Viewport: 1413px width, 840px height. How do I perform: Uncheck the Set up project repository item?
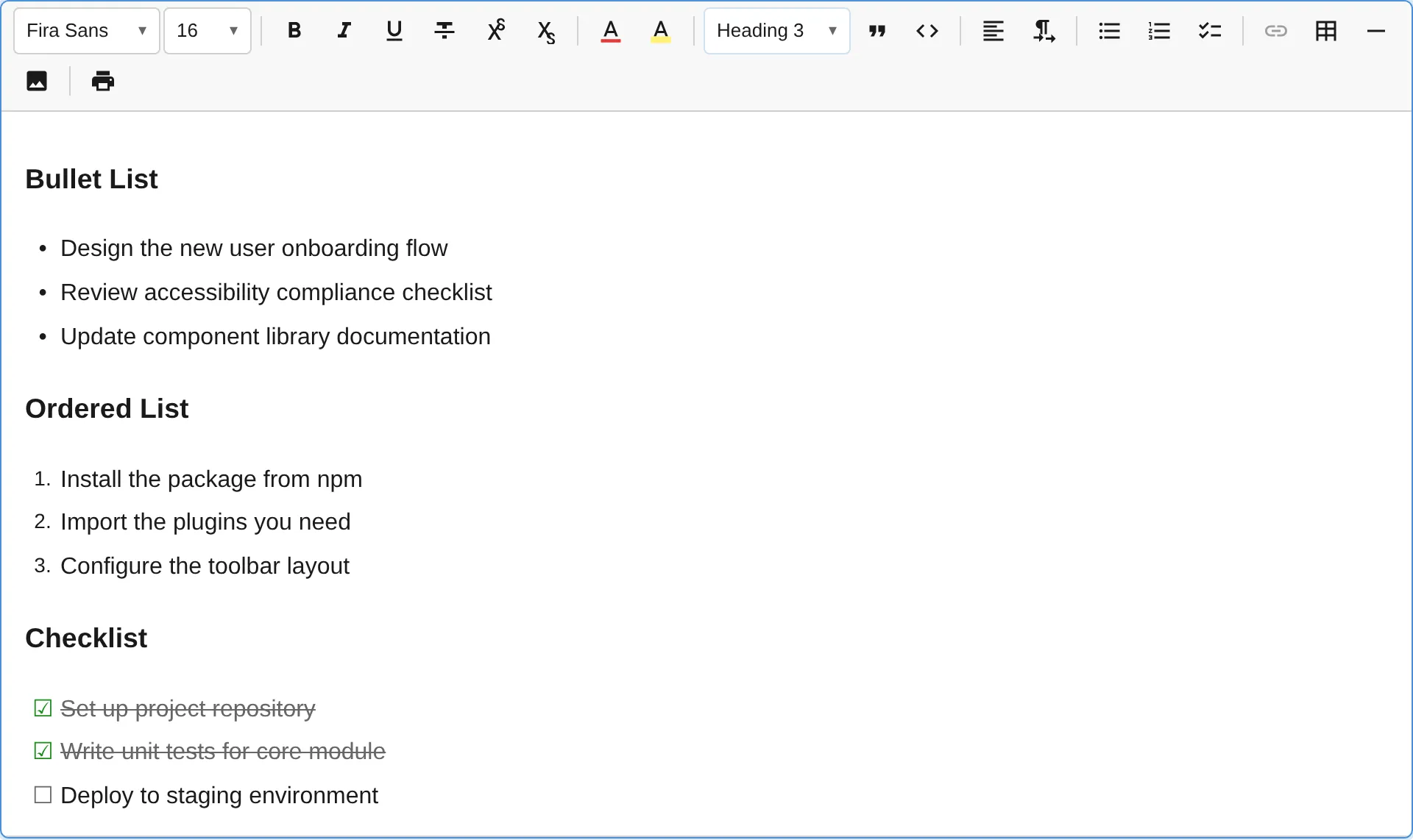click(43, 708)
